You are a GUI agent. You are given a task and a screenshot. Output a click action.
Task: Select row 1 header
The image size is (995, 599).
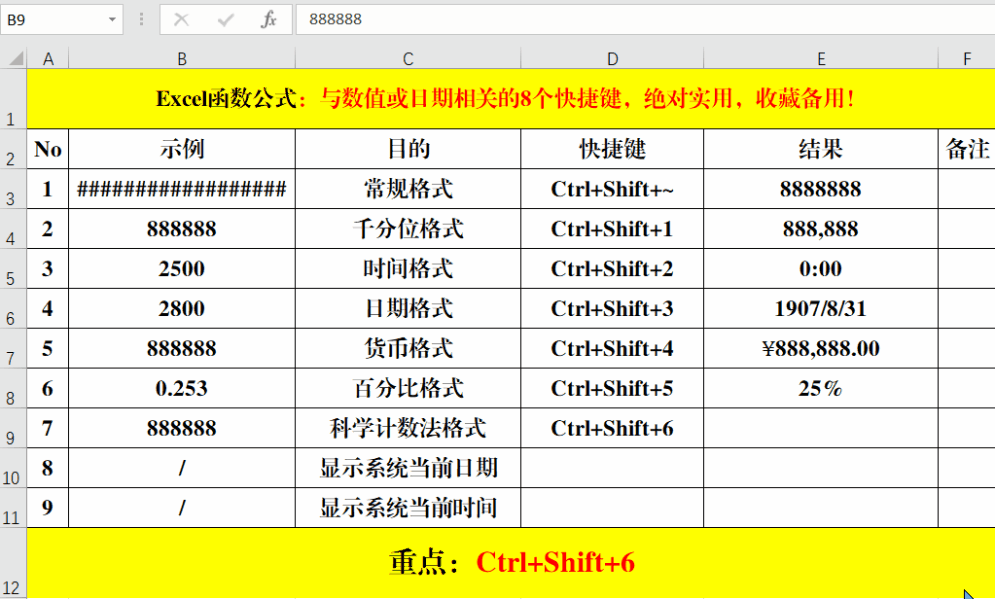13,98
